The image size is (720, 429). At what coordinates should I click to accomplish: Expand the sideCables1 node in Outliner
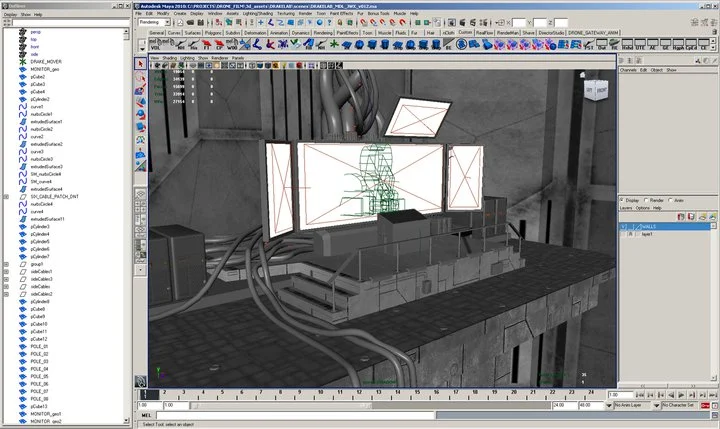pyautogui.click(x=6, y=271)
